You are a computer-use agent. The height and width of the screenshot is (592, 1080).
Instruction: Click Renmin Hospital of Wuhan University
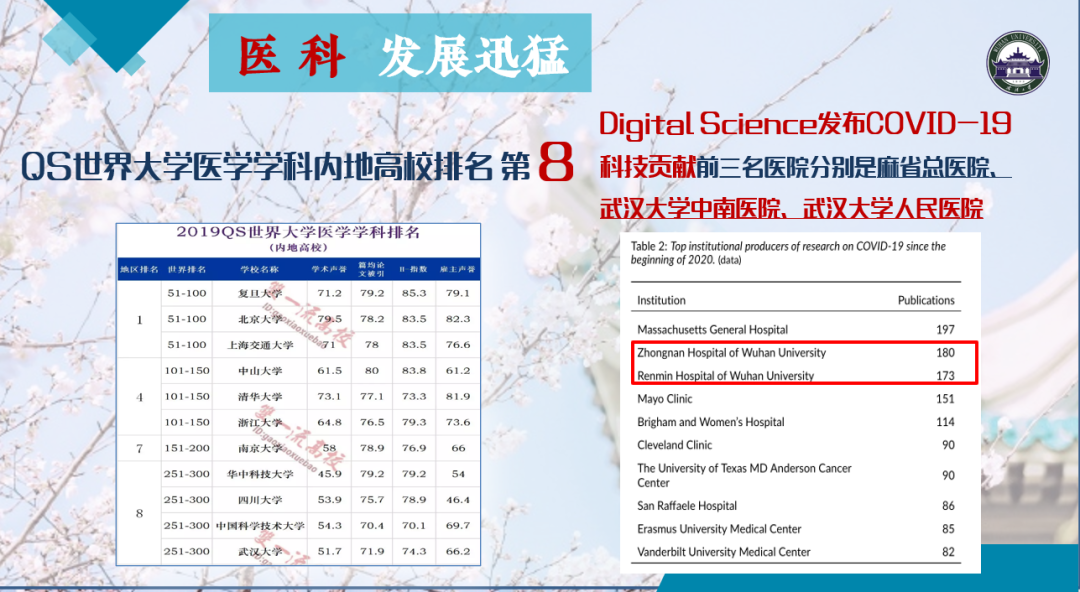click(725, 376)
